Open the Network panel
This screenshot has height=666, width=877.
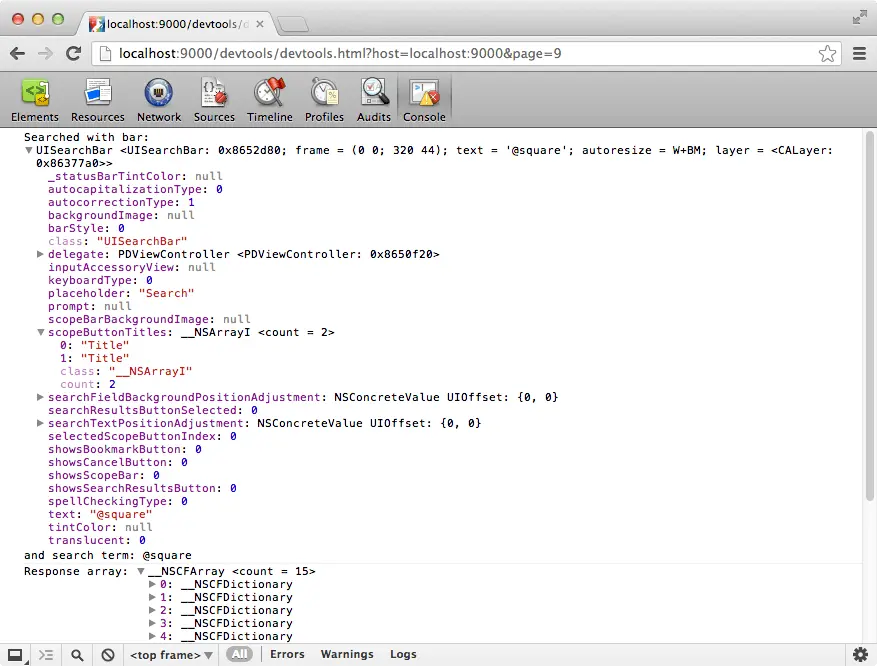click(159, 101)
